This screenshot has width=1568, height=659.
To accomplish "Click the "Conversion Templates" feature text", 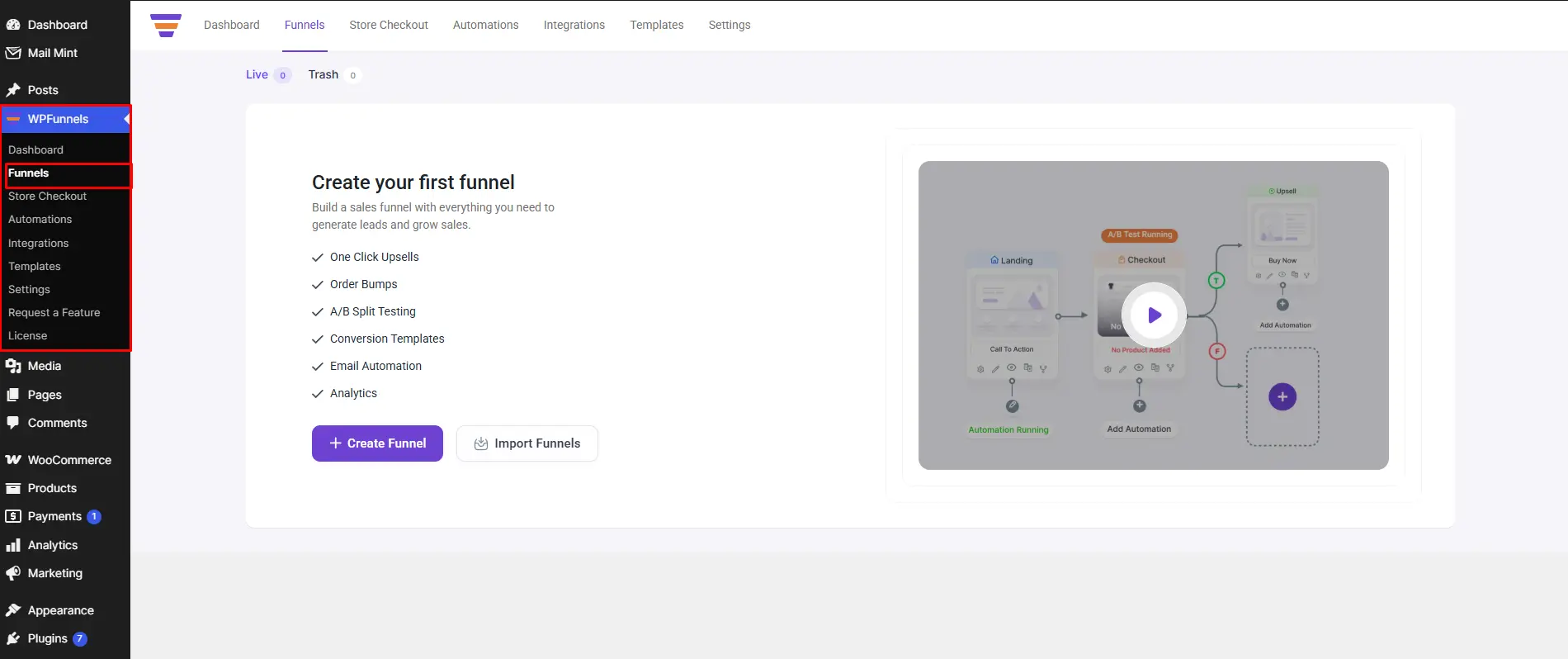I will pyautogui.click(x=387, y=339).
